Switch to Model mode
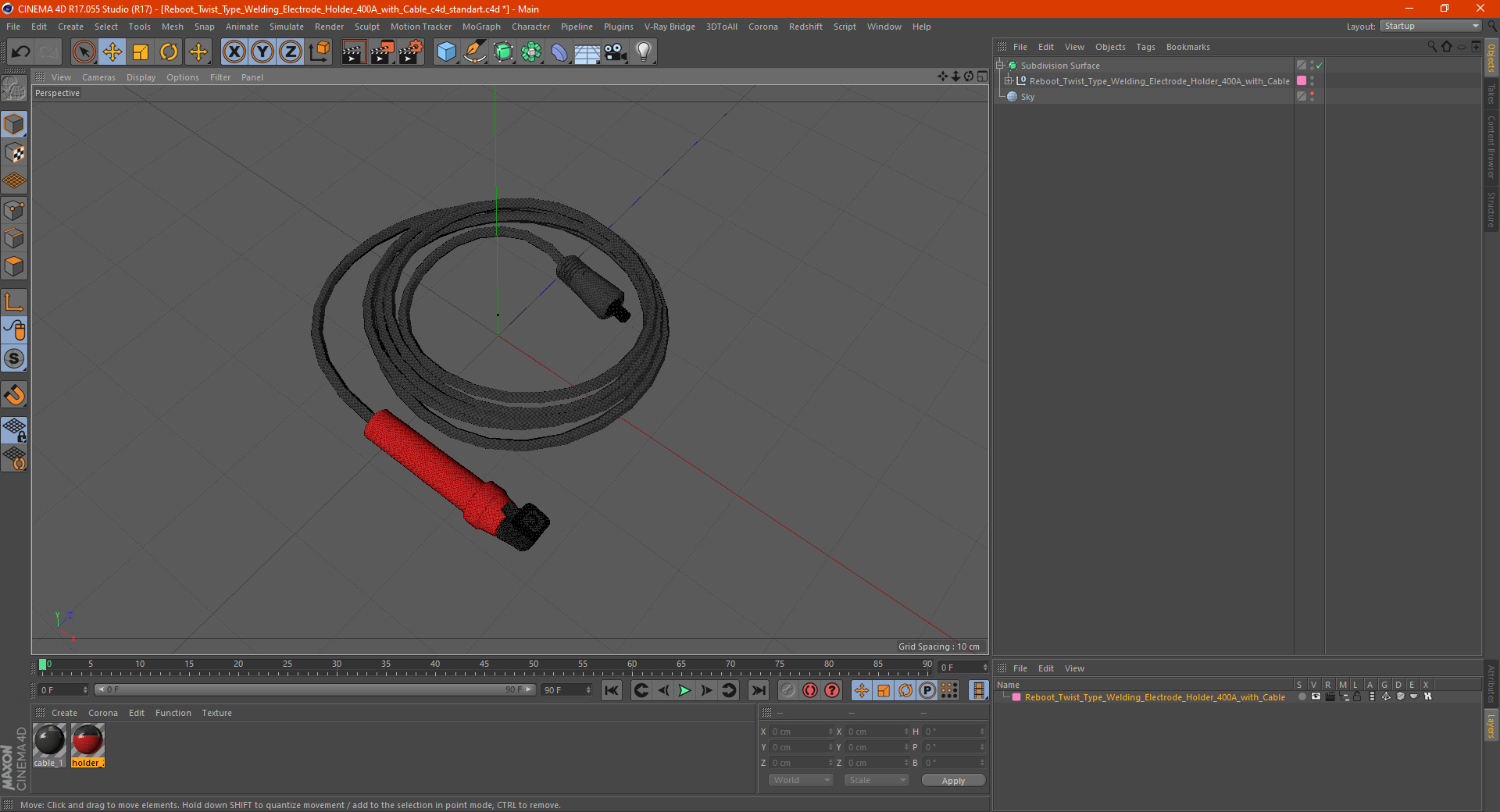 [x=14, y=124]
